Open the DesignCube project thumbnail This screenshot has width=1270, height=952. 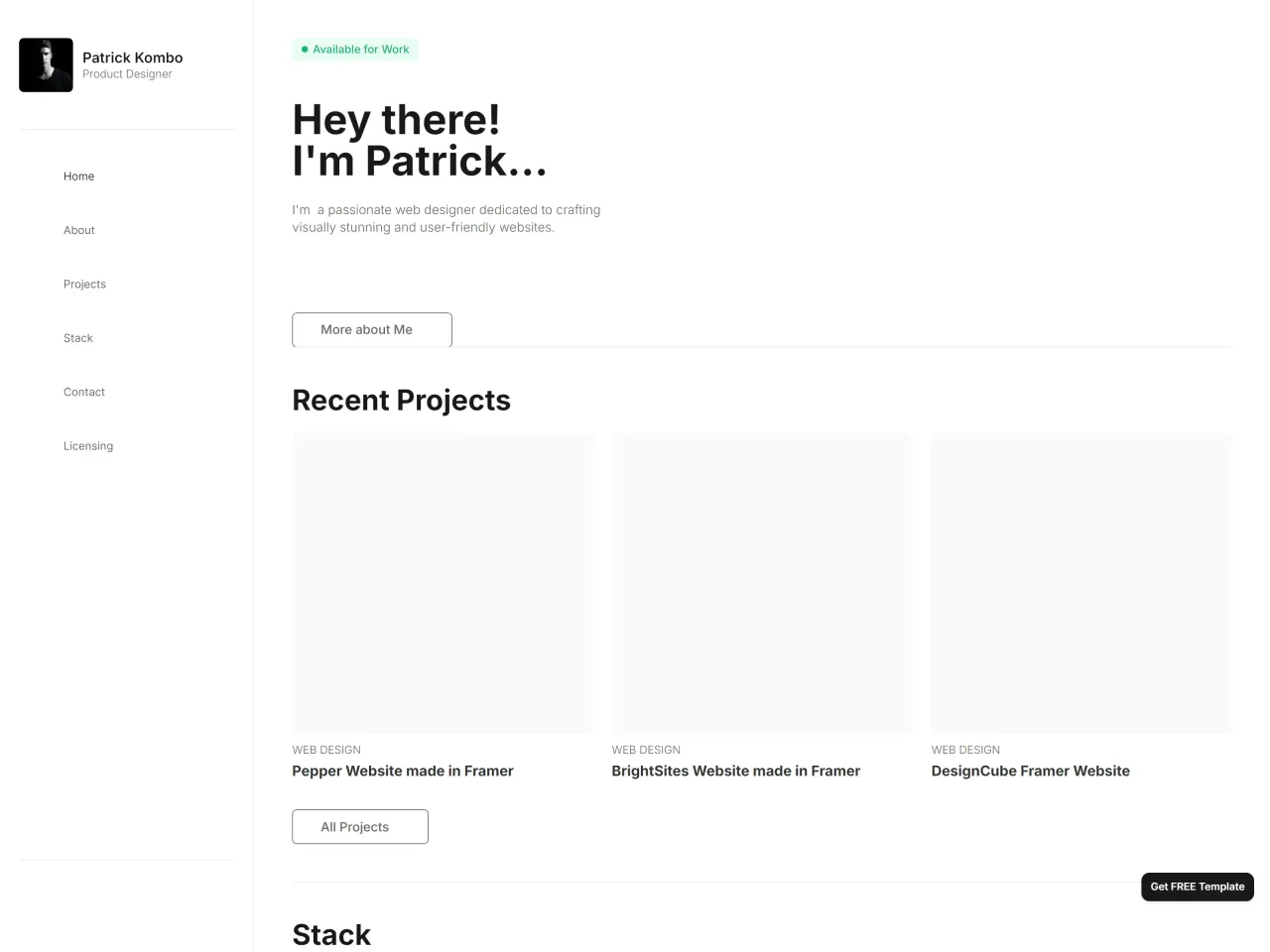pos(1081,583)
